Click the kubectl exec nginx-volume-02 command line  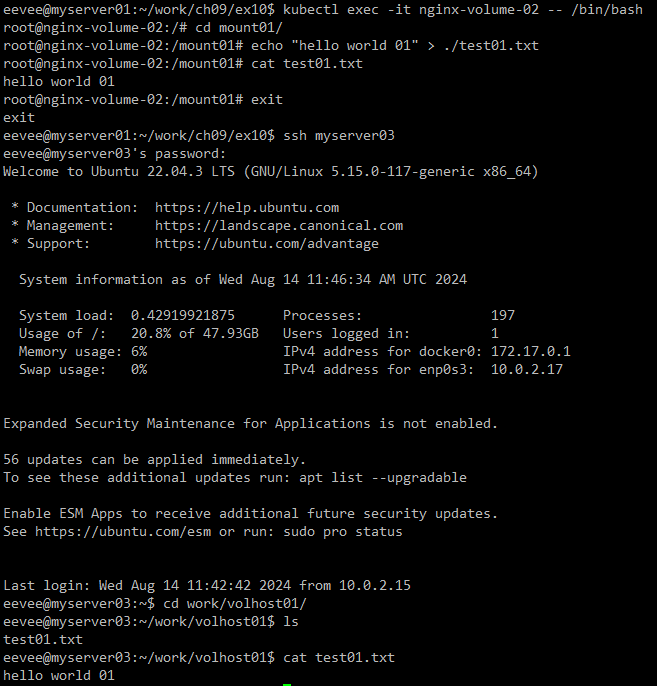(323, 9)
